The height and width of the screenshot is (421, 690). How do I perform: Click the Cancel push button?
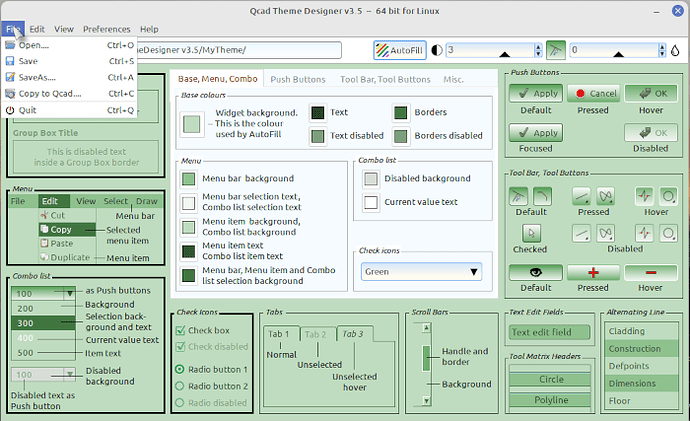(593, 94)
